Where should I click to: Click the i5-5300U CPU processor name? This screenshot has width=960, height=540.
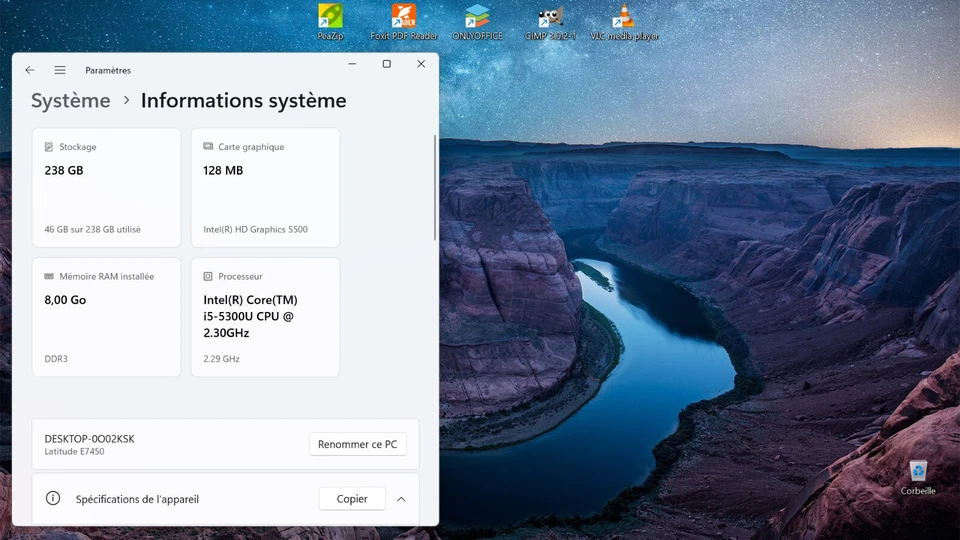(250, 316)
